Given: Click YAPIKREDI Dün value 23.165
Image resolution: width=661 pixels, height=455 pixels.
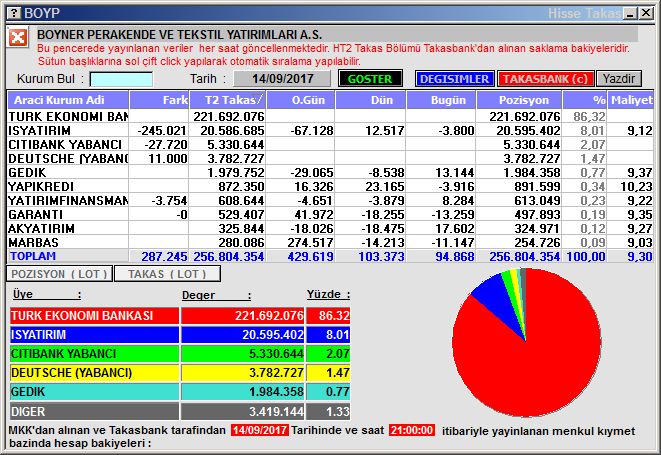Looking at the screenshot, I should (x=384, y=186).
